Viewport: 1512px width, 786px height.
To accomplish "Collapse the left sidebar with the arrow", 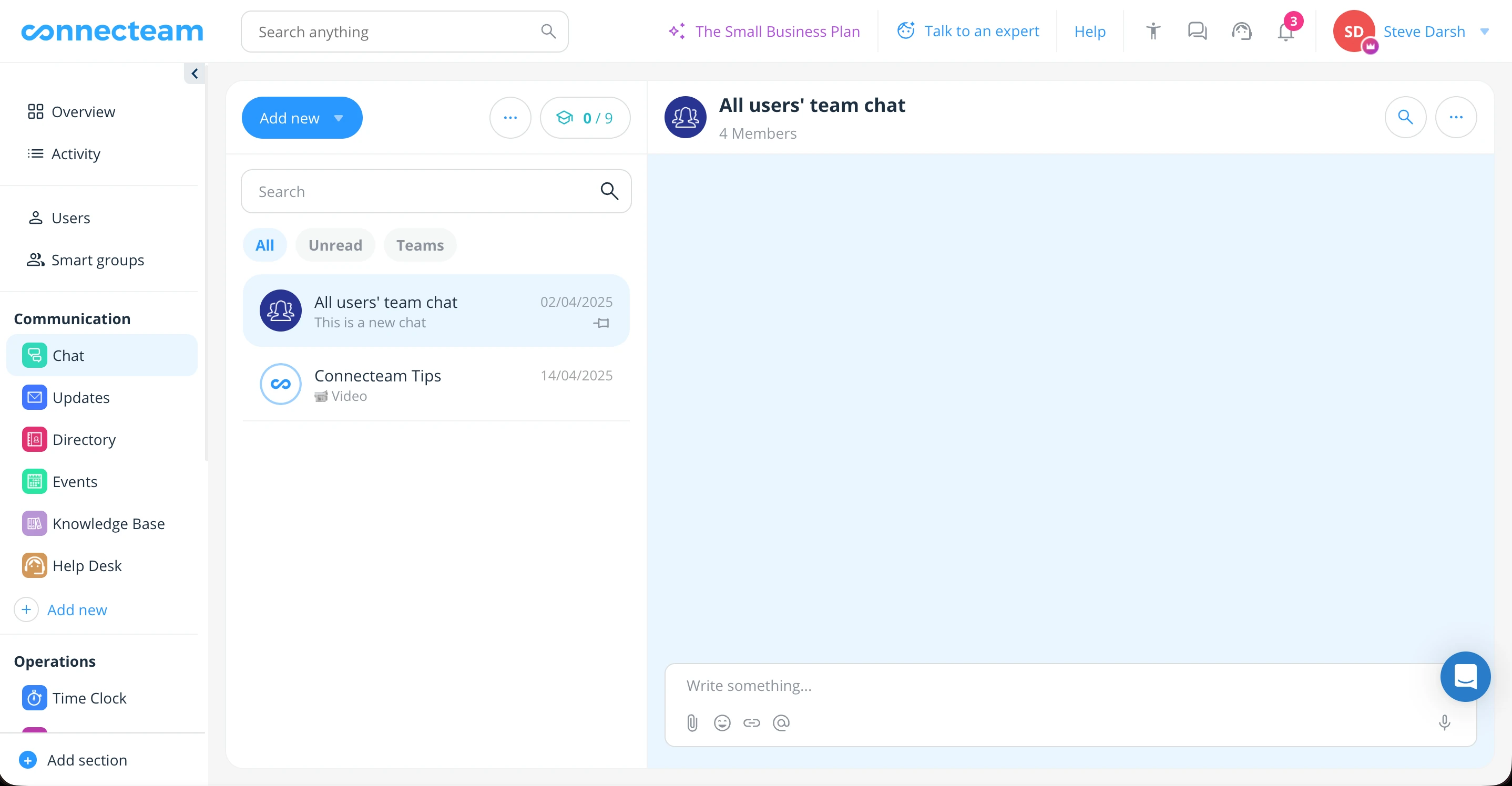I will [x=195, y=74].
